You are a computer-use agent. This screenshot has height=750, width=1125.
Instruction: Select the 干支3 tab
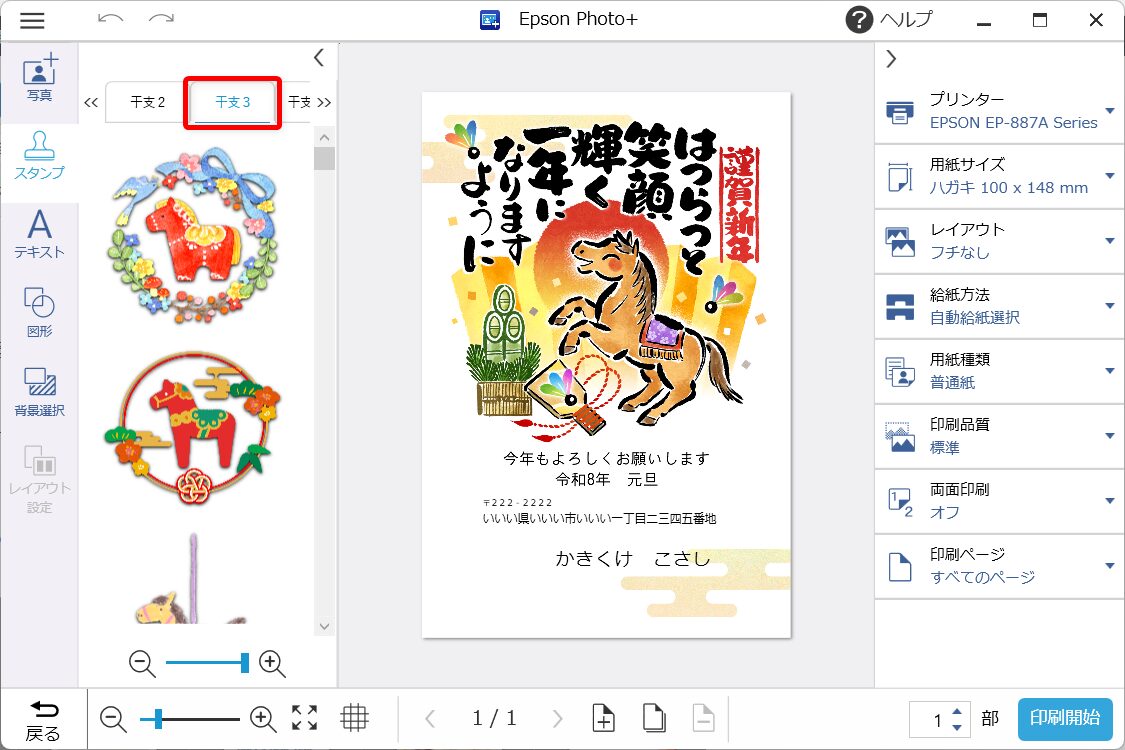click(233, 102)
